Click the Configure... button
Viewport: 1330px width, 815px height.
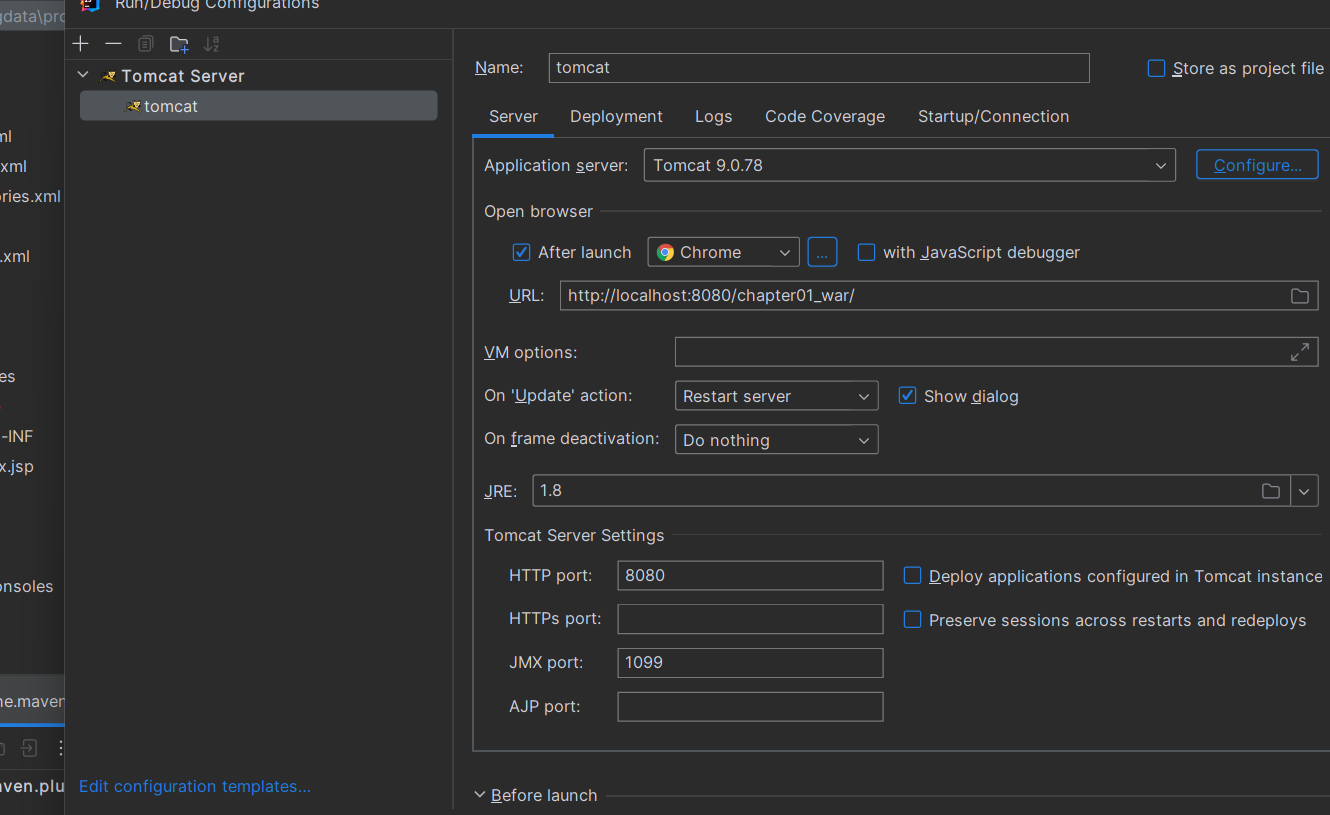pyautogui.click(x=1257, y=165)
